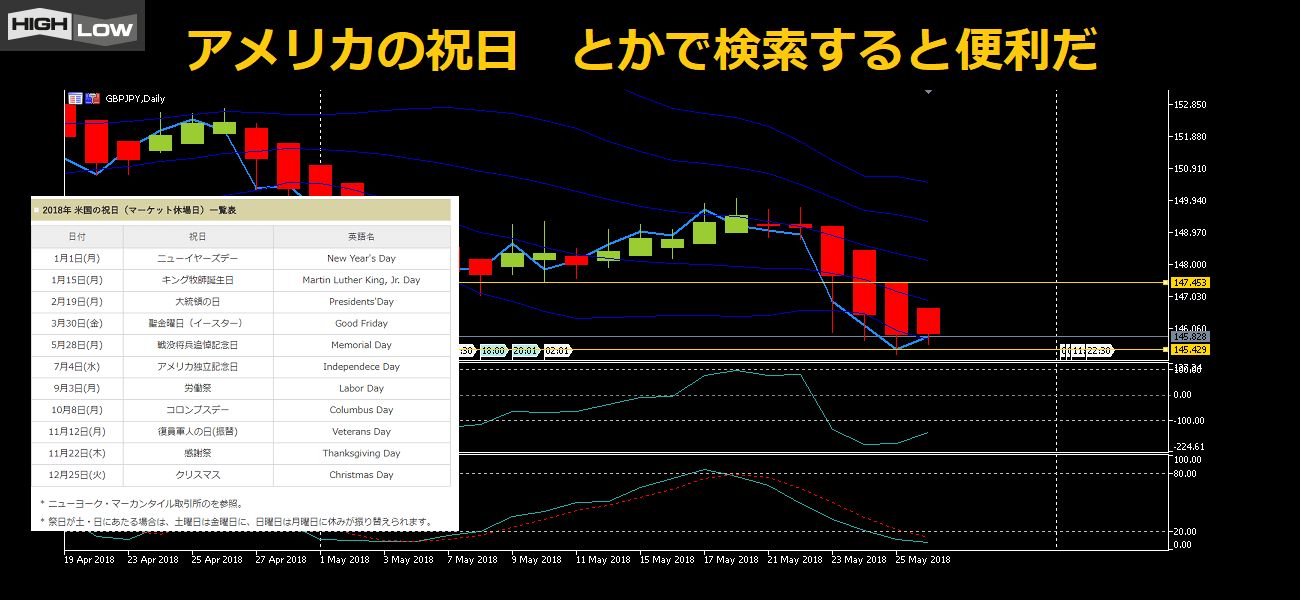The image size is (1300, 600).
Task: Click the icon left of GBPJPY,Daily label
Action: (93, 98)
